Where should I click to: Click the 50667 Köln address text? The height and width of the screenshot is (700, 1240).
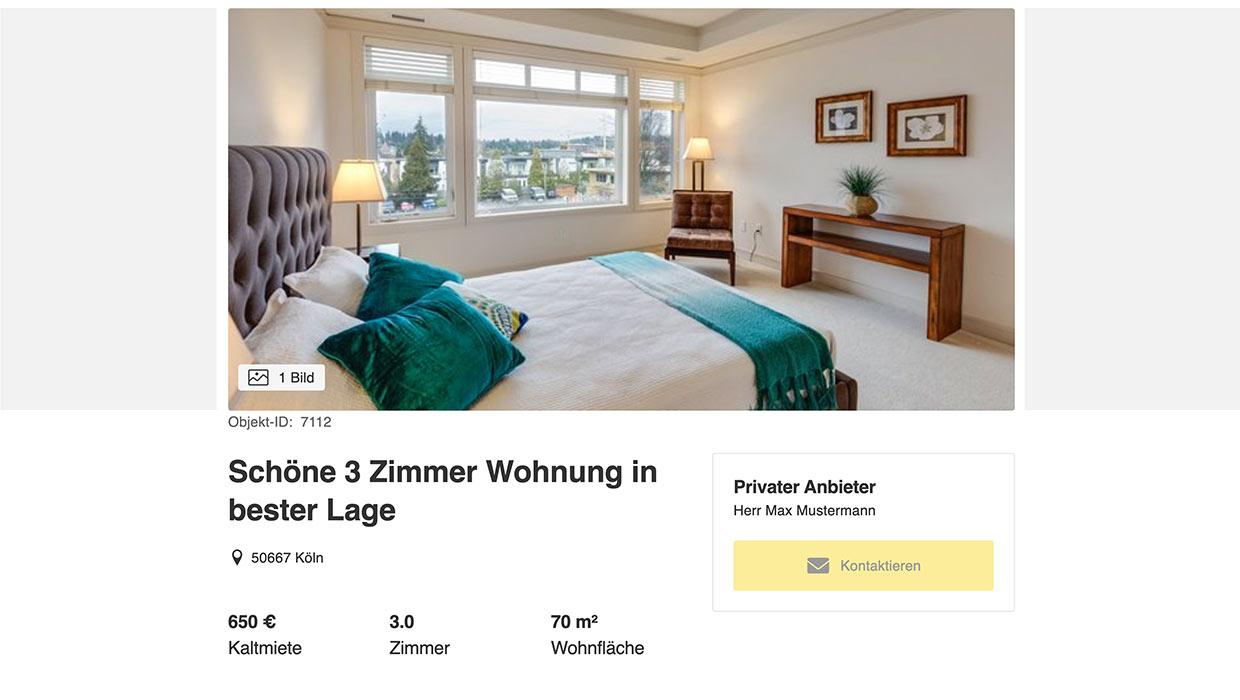(x=287, y=558)
